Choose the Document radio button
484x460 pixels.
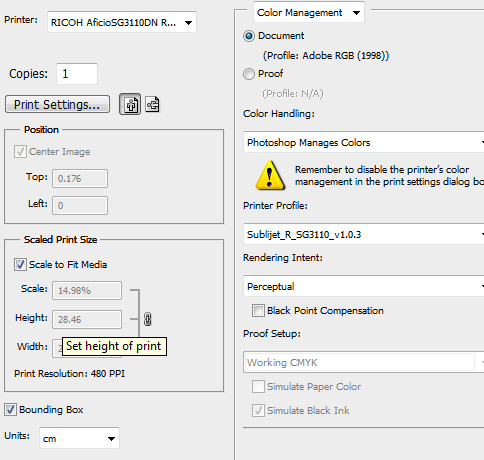(249, 36)
